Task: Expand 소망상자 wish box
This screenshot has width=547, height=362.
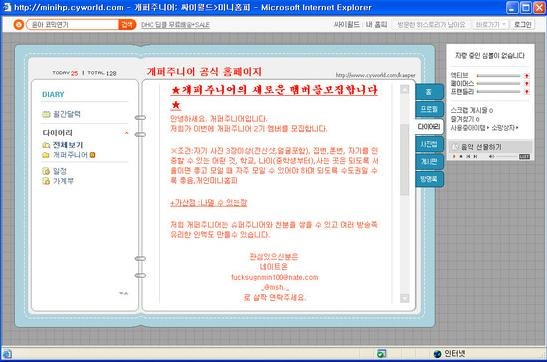Action: coord(505,128)
